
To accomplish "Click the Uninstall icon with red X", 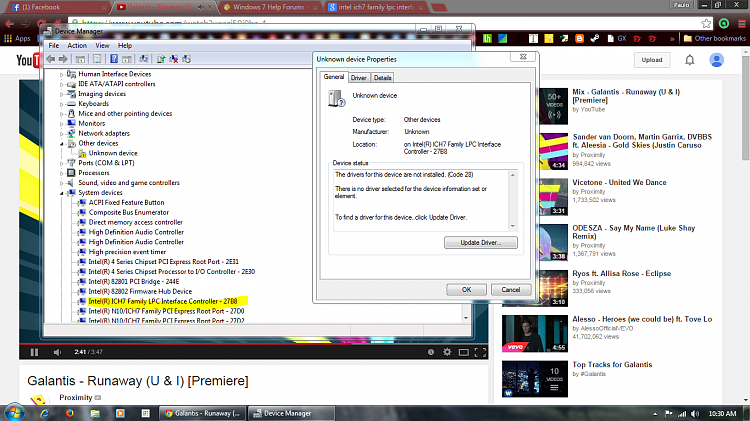I will click(174, 59).
